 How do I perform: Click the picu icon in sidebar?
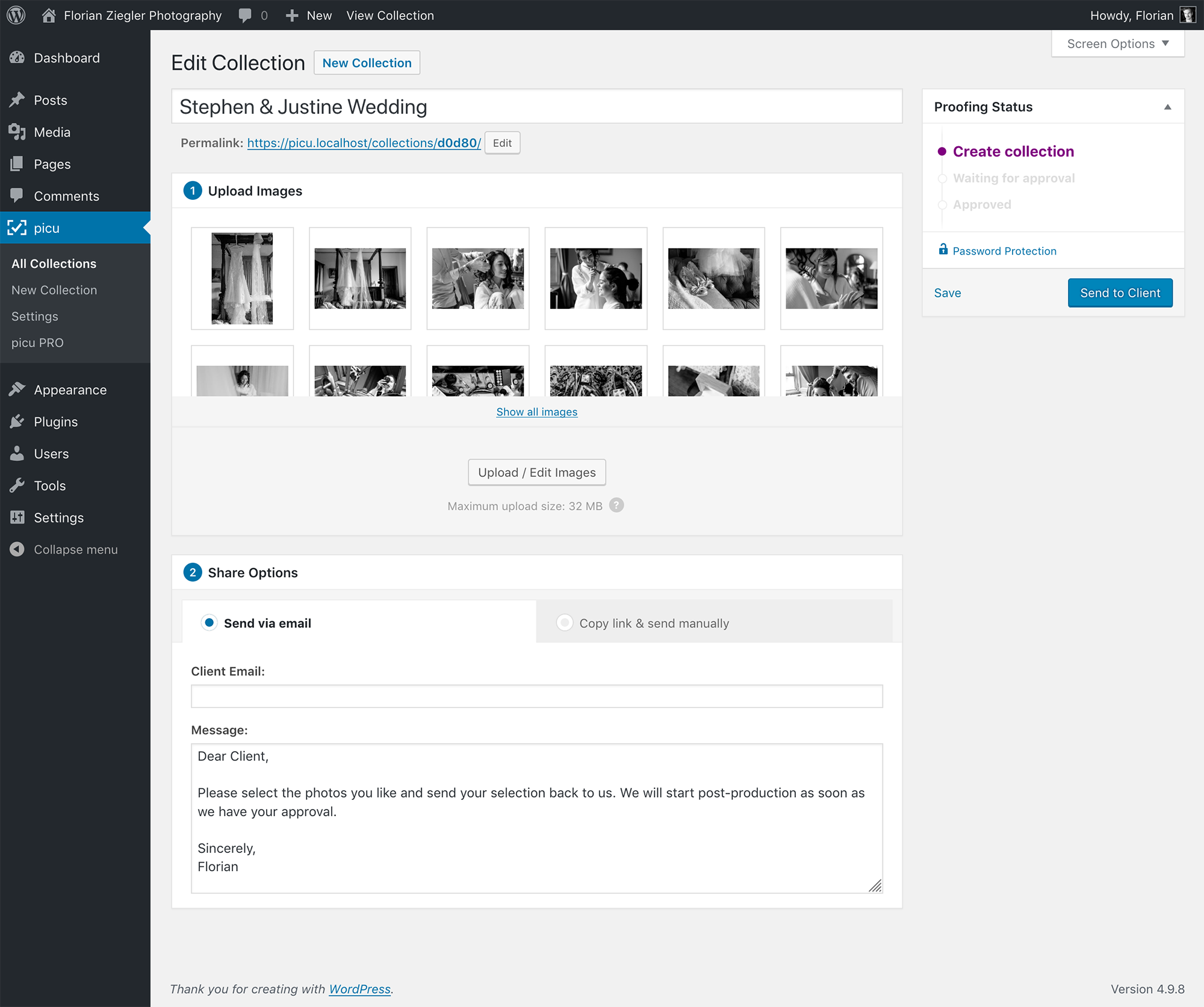coord(17,228)
